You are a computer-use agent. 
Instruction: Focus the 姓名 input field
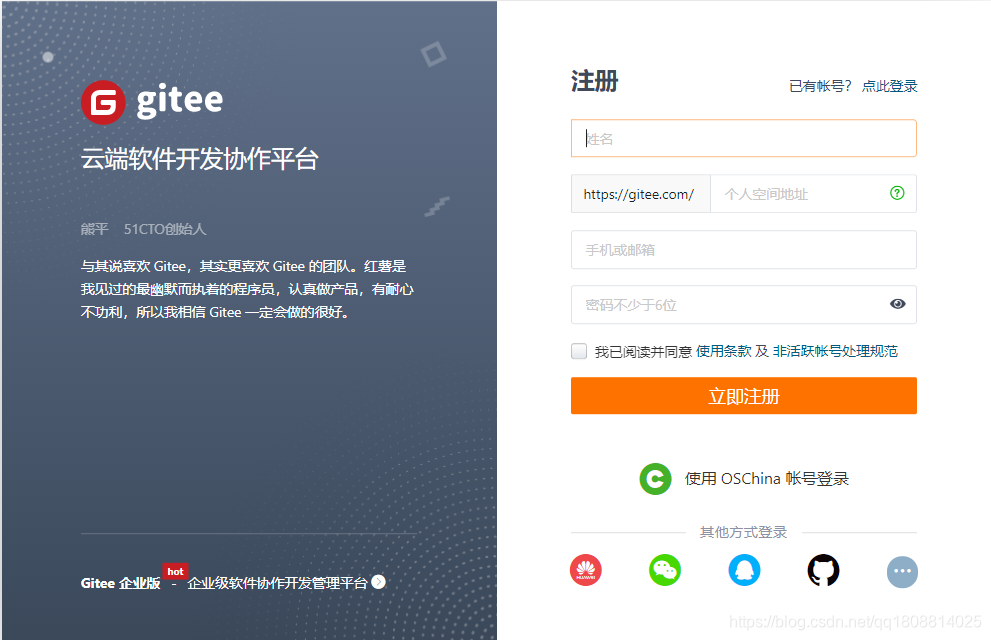(x=744, y=138)
